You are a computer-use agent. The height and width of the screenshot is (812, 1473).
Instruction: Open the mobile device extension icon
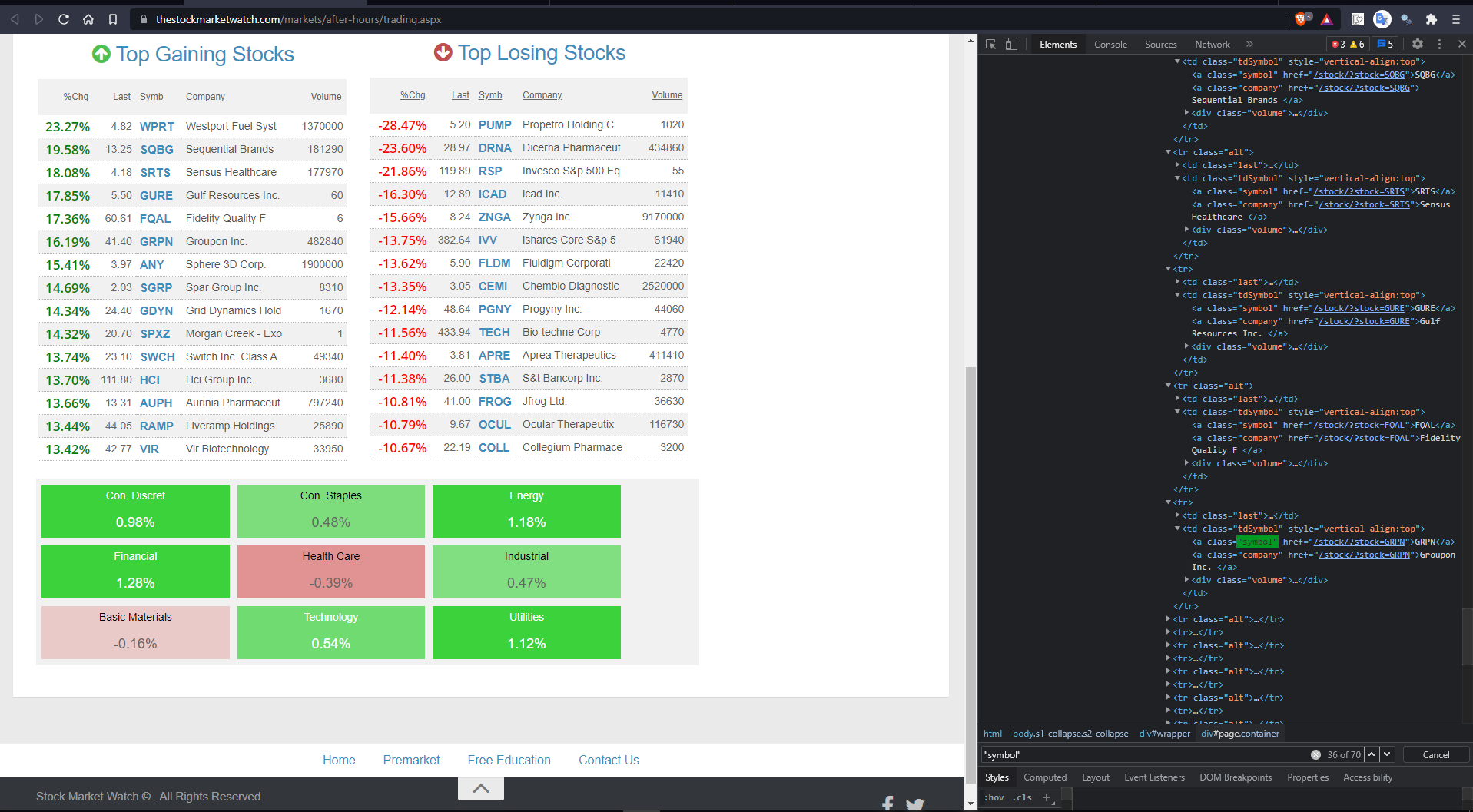pos(1358,19)
